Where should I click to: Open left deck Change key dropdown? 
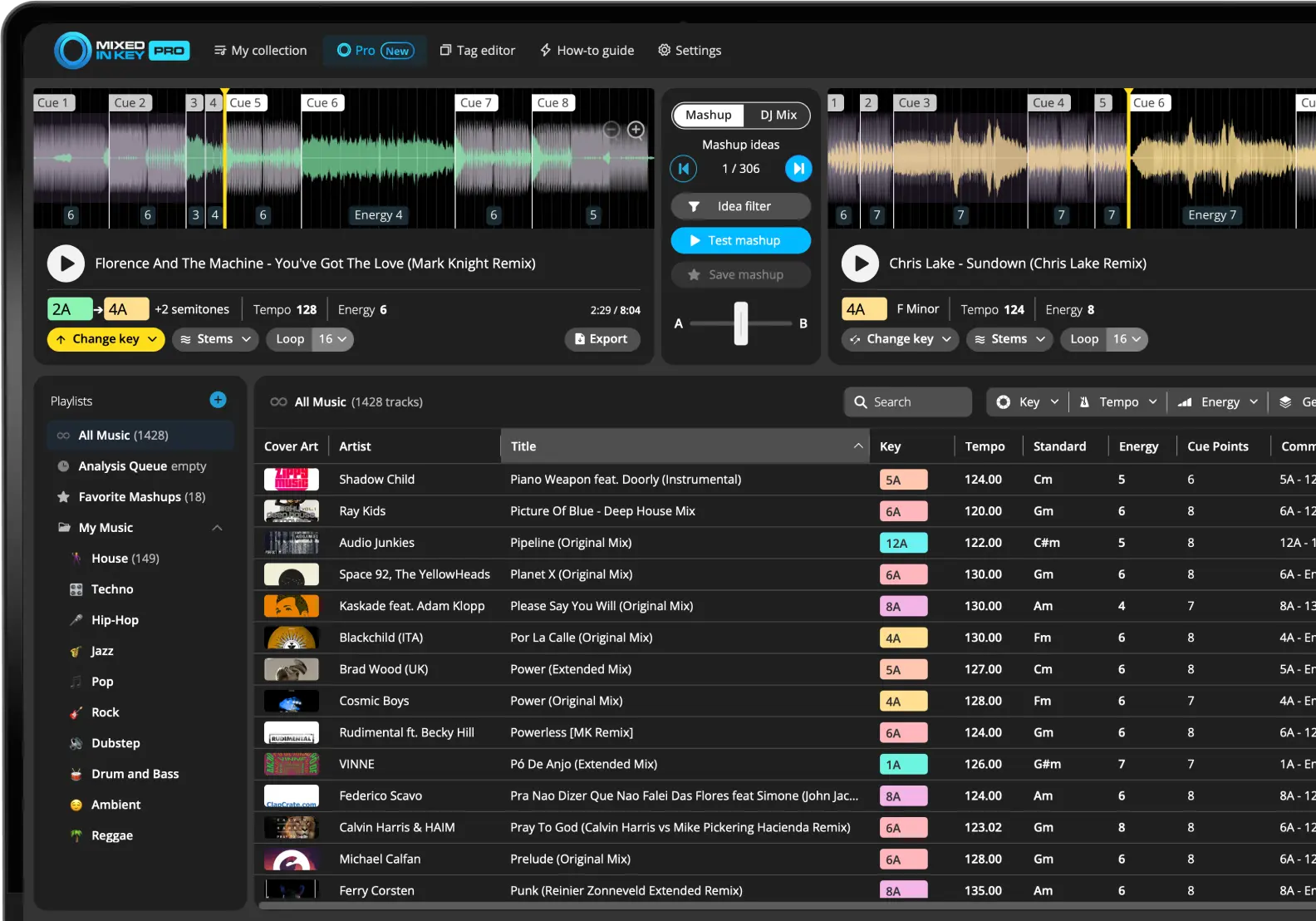coord(106,339)
